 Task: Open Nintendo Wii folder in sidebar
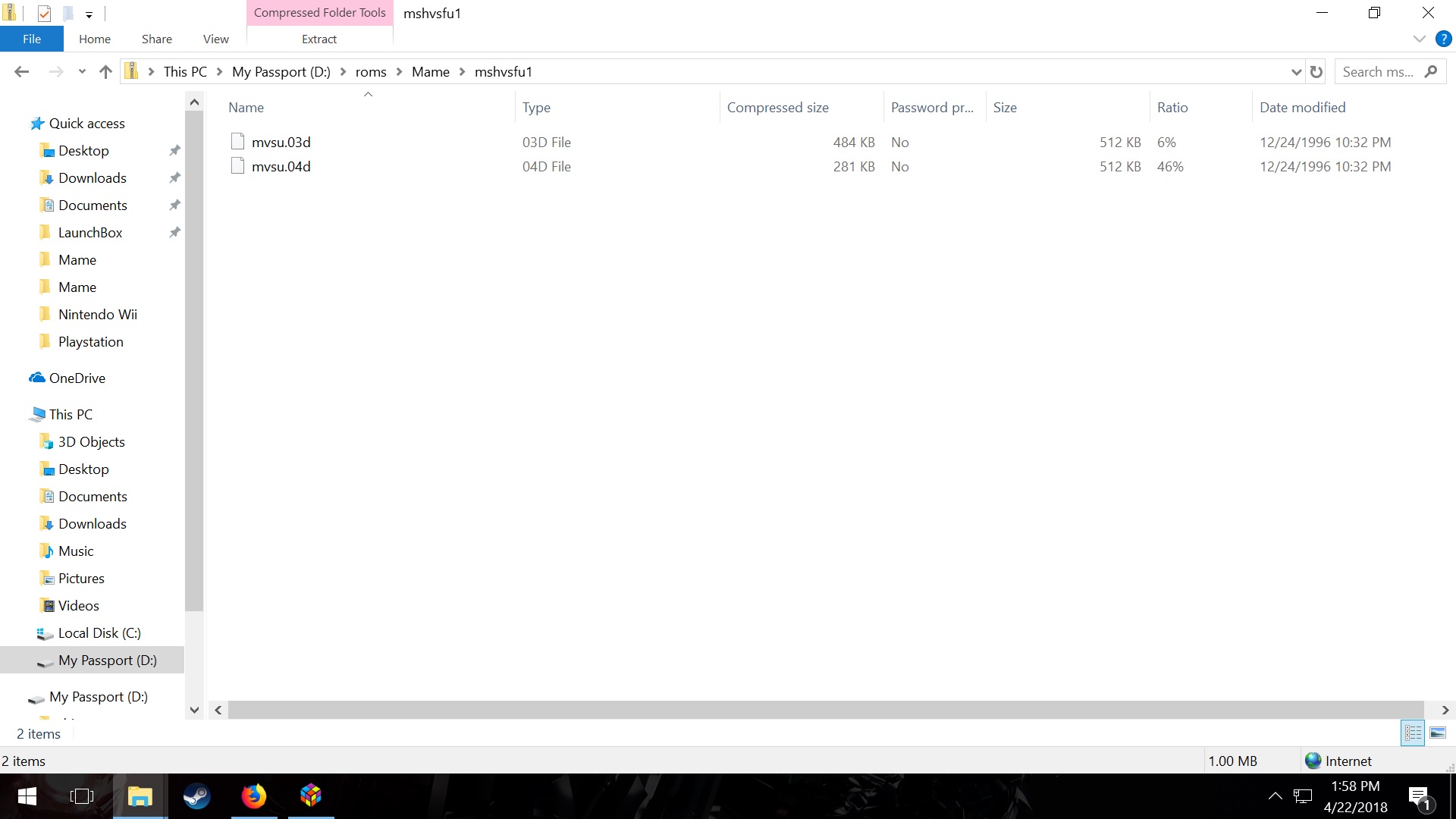point(97,315)
